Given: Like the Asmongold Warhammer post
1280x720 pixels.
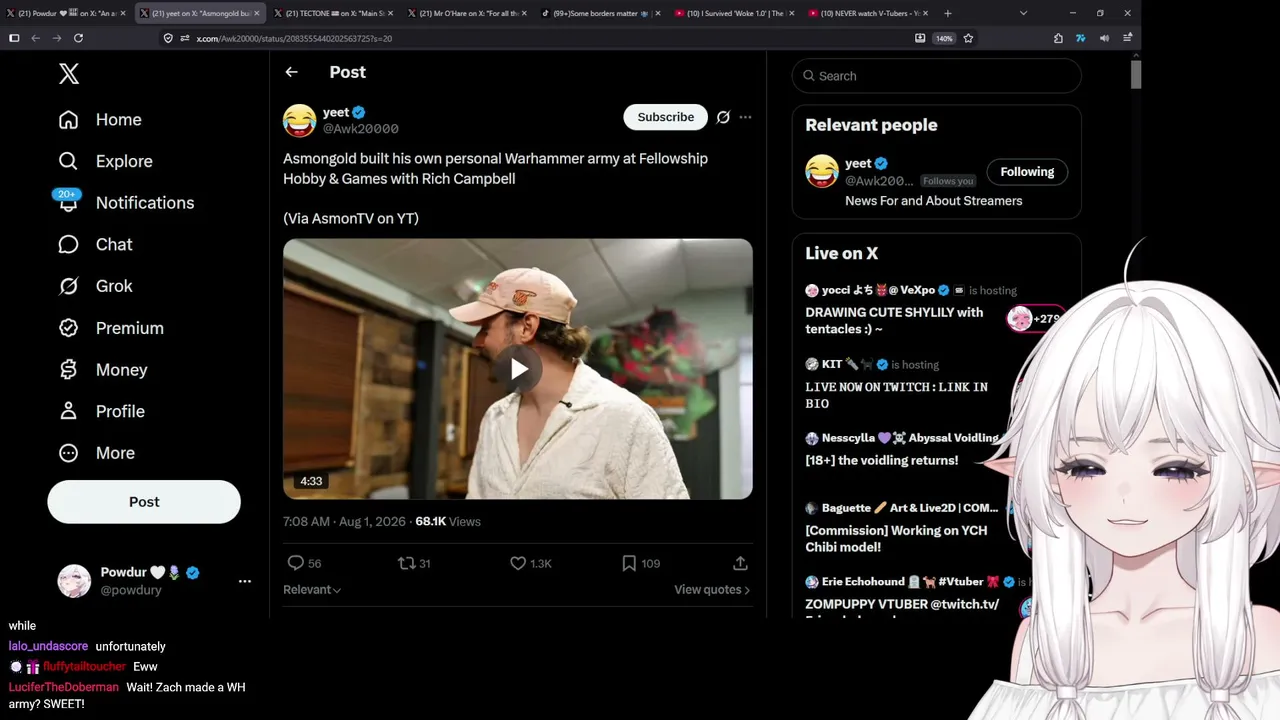Looking at the screenshot, I should 518,563.
